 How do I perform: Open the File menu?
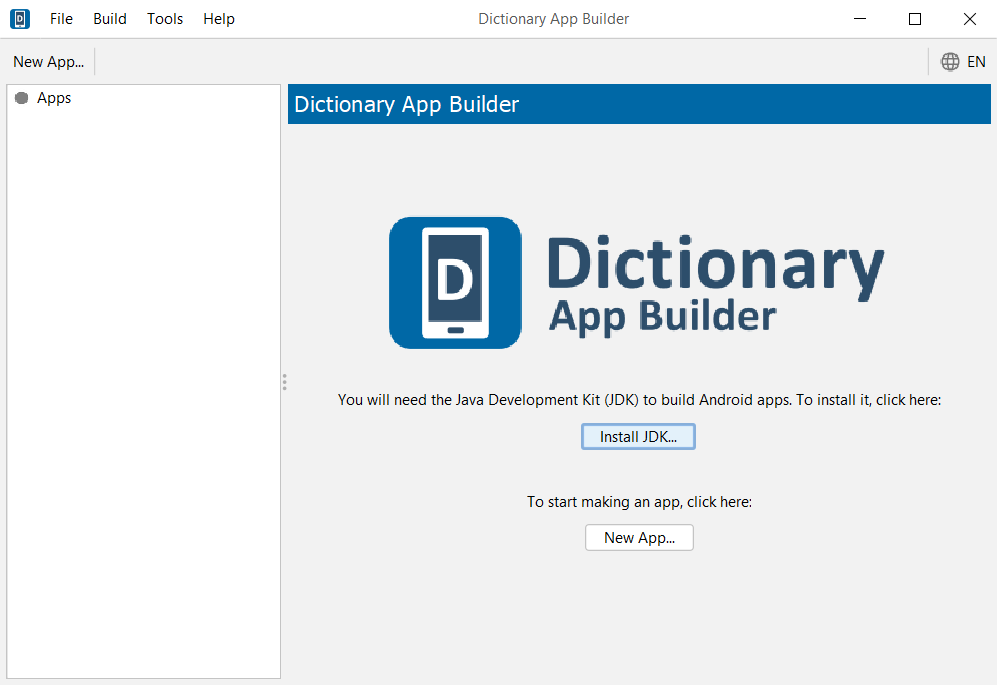pyautogui.click(x=61, y=19)
